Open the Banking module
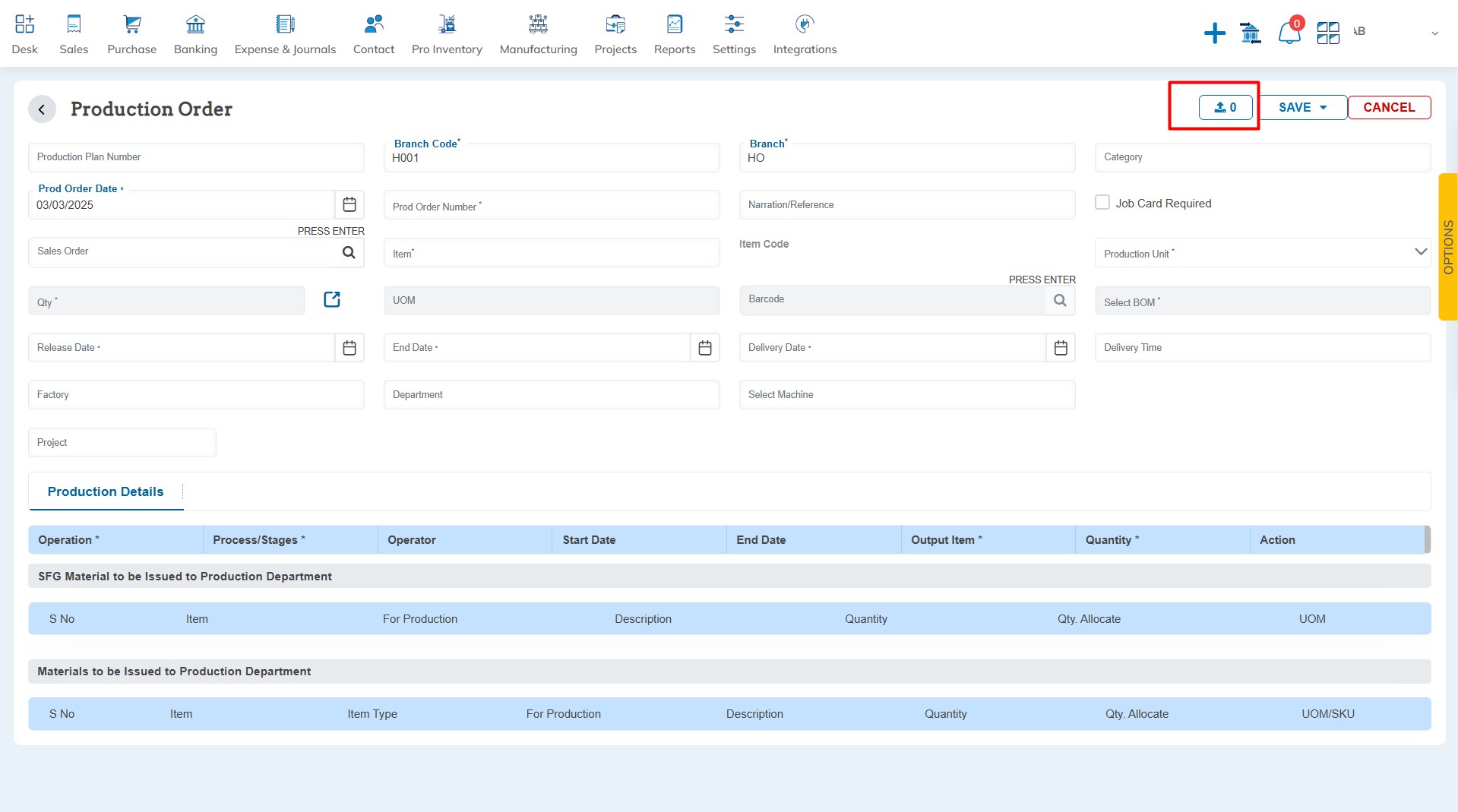The height and width of the screenshot is (812, 1458). (195, 34)
